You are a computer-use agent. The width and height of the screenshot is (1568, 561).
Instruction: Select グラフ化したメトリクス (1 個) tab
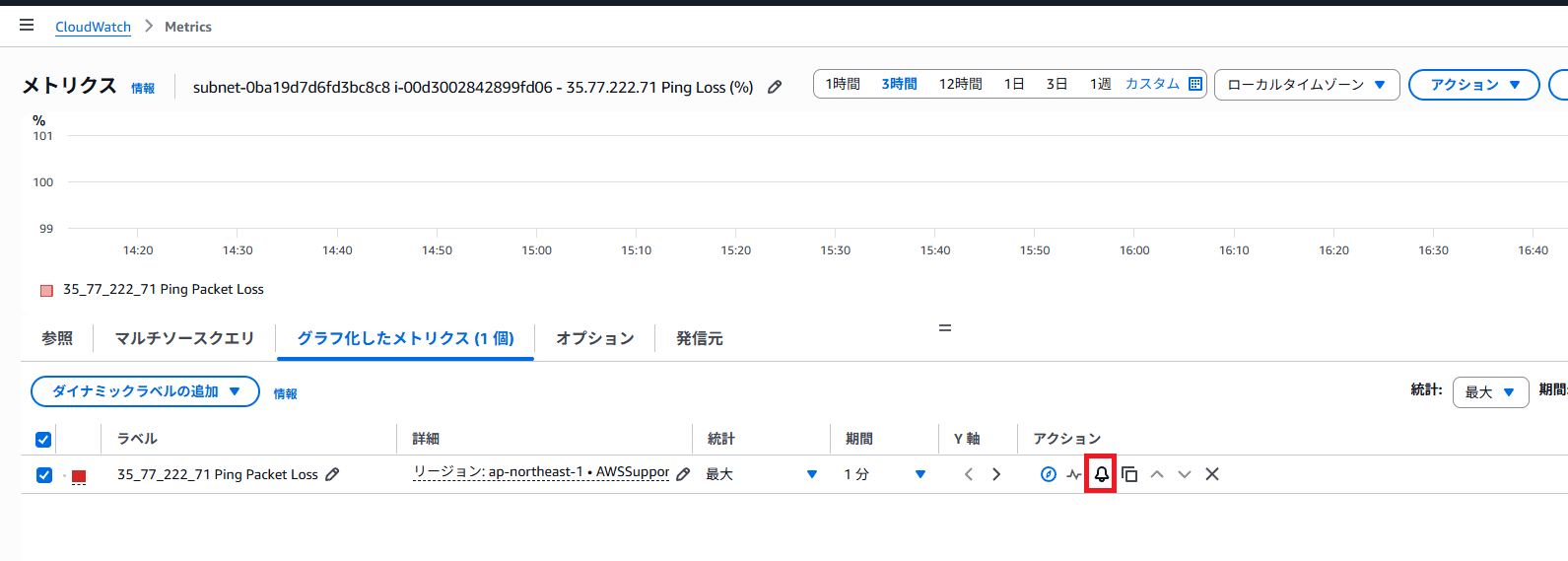click(x=405, y=338)
